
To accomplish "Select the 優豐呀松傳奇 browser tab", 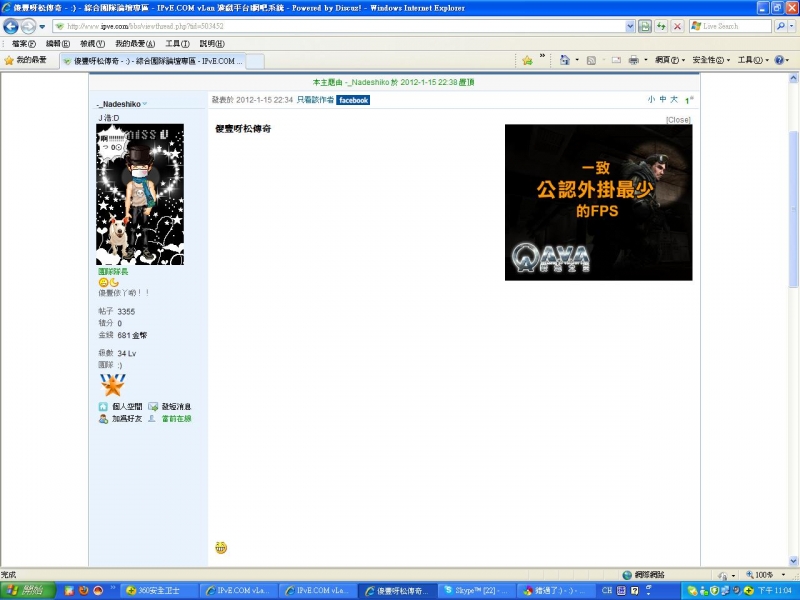I will [153, 61].
